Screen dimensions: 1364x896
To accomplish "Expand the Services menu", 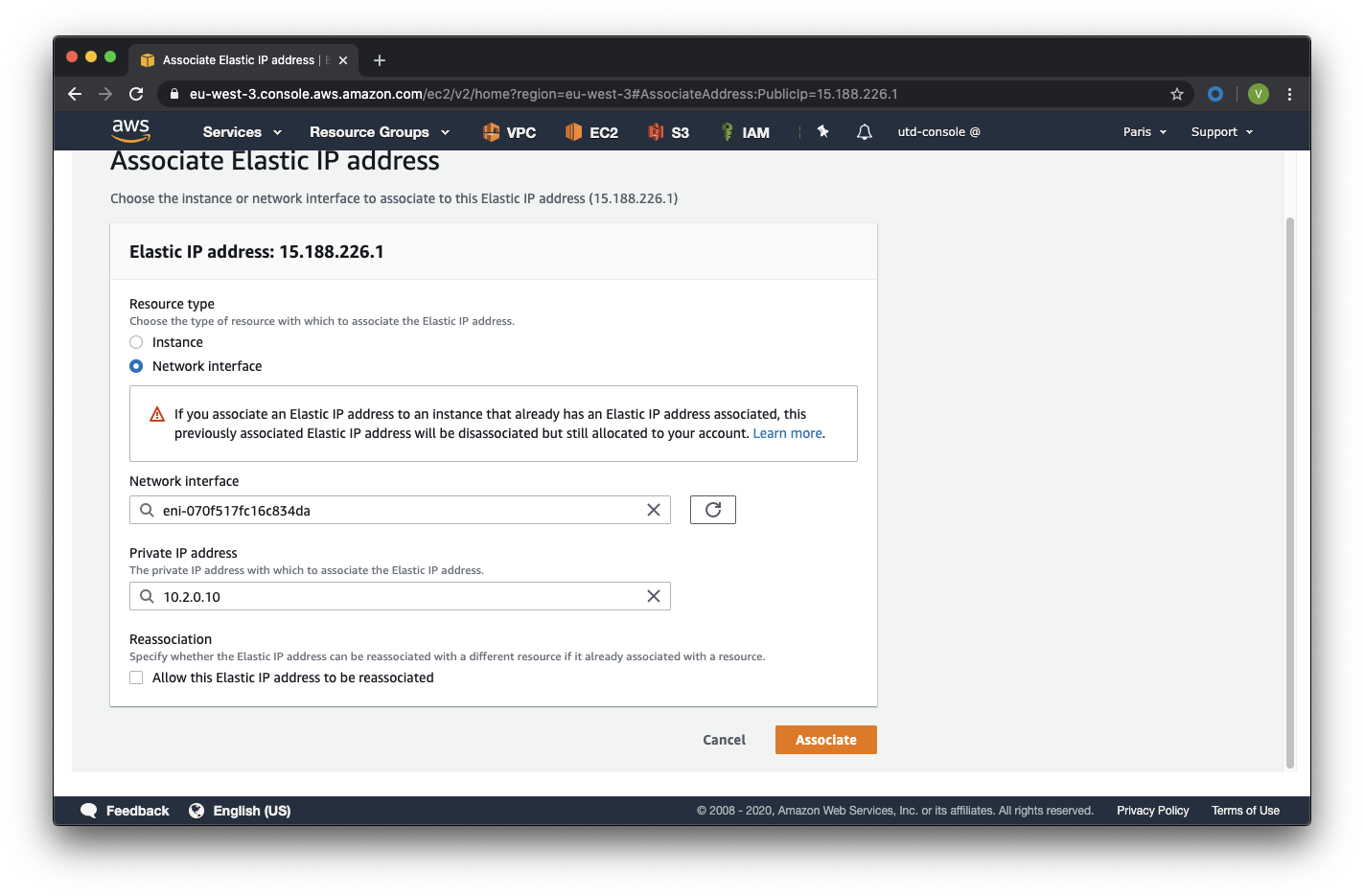I will 243,132.
